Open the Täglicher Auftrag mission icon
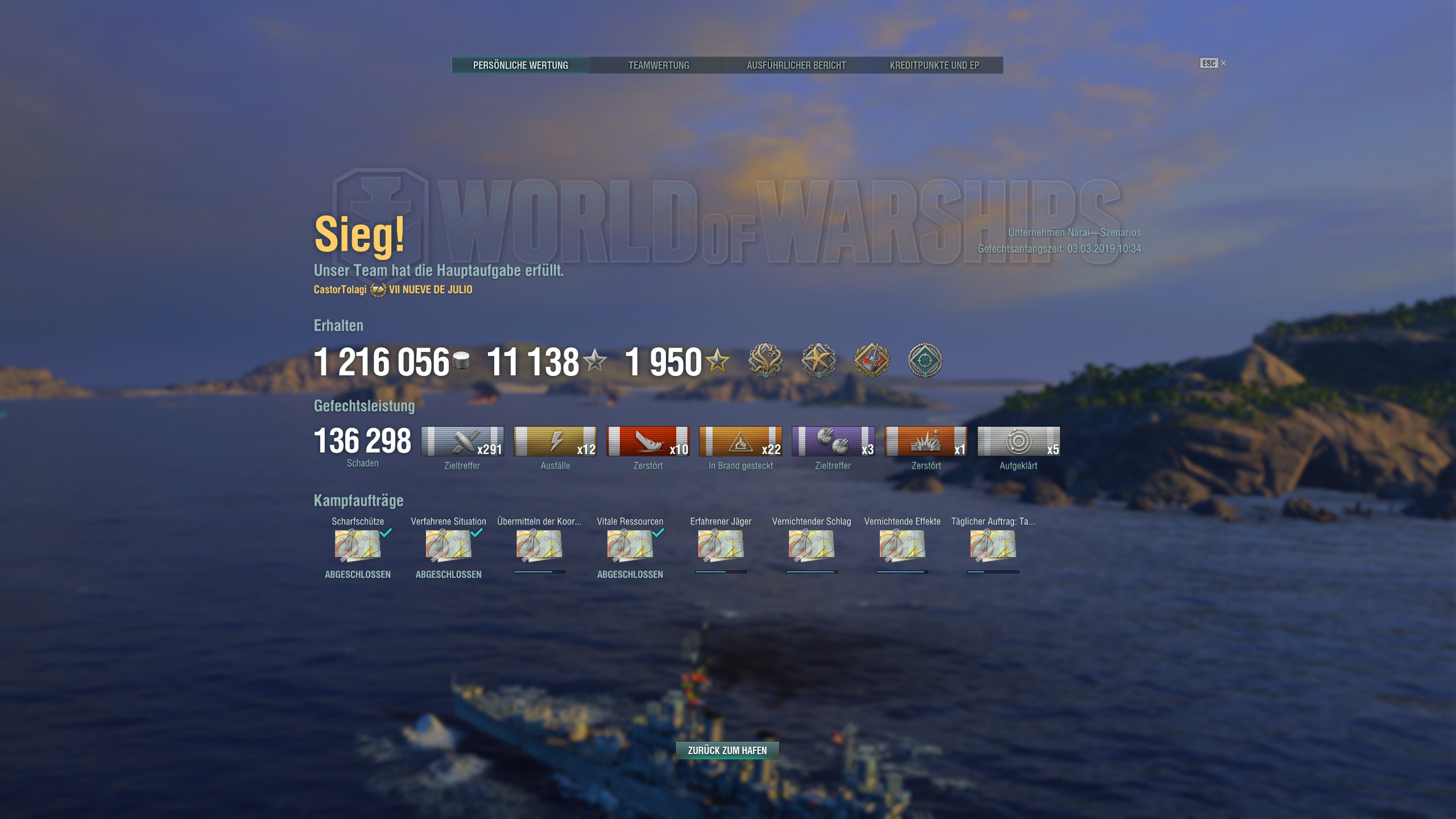This screenshot has height=819, width=1456. pyautogui.click(x=993, y=545)
